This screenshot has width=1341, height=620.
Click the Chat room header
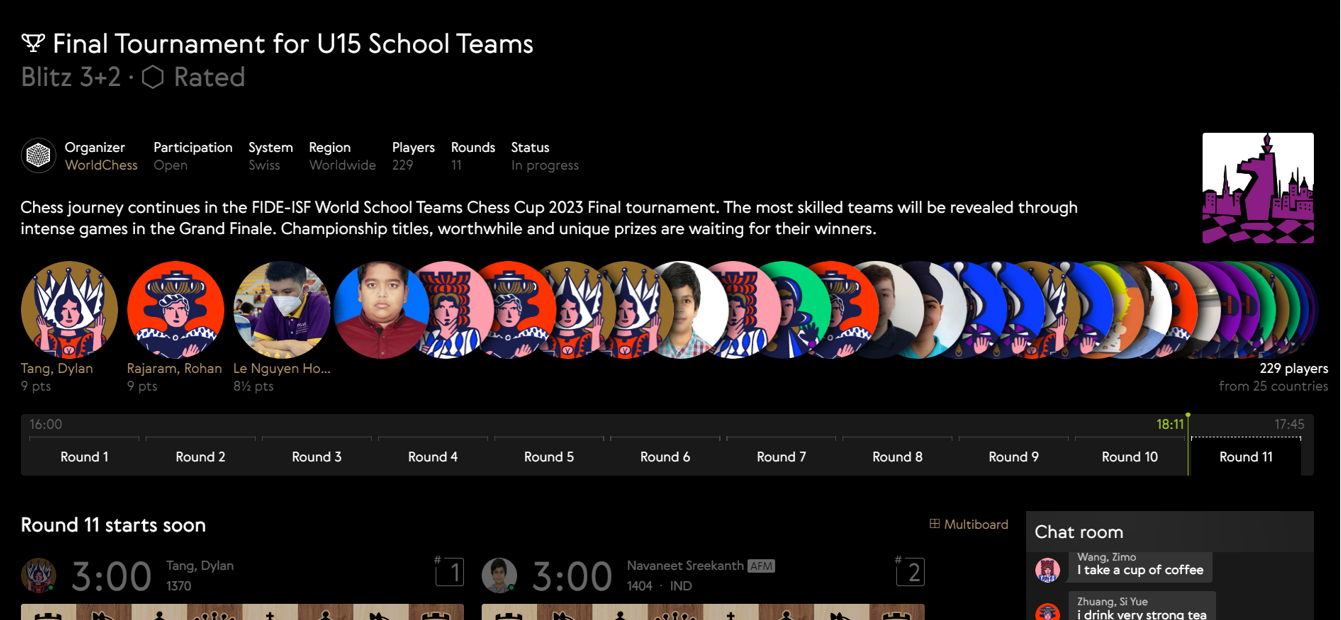click(1079, 532)
